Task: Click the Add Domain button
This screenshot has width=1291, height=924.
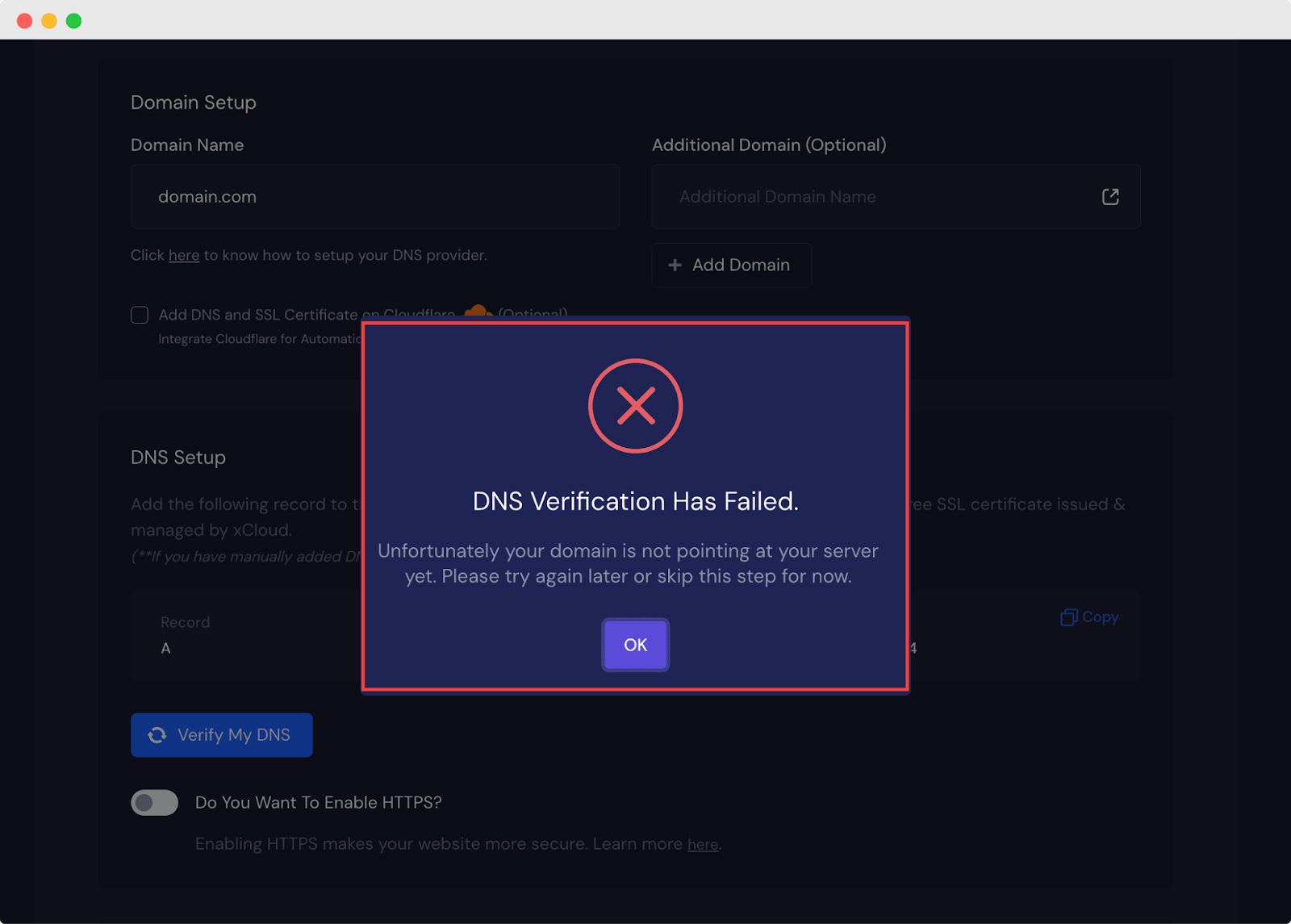Action: pos(731,265)
